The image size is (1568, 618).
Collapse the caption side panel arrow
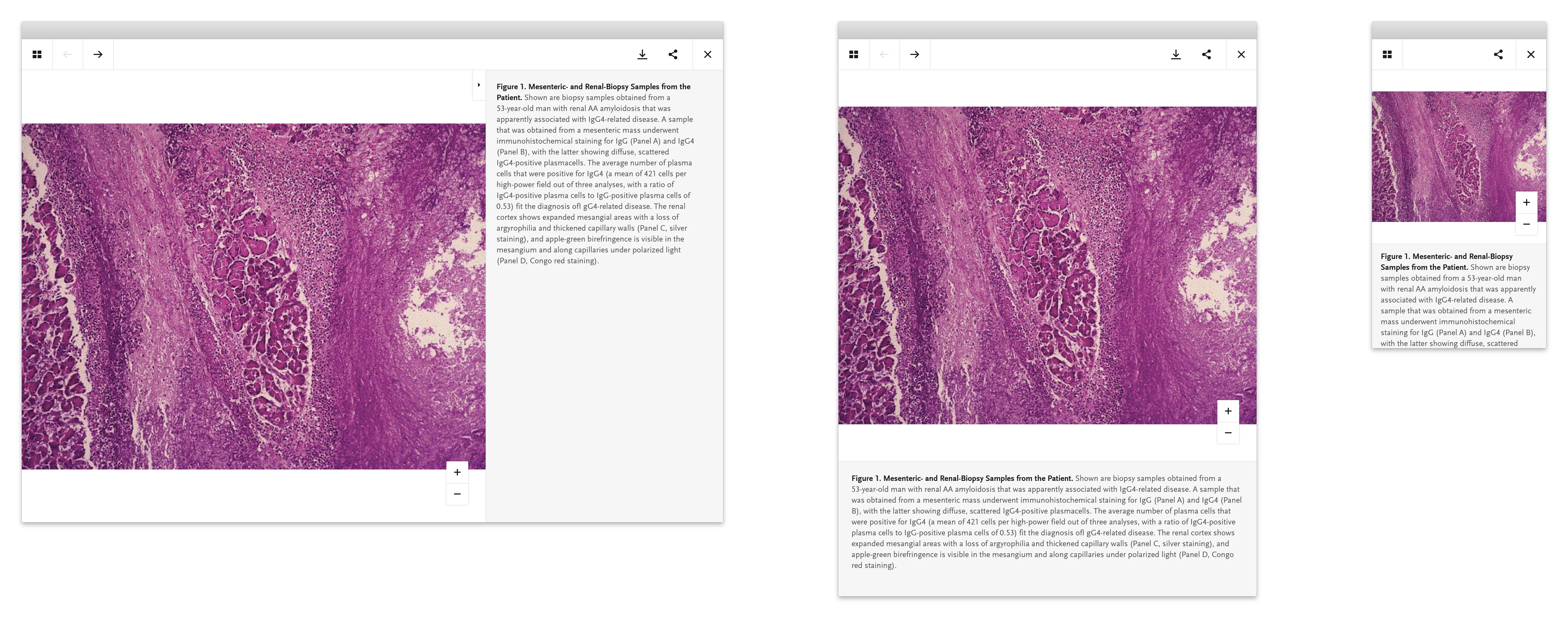point(479,85)
